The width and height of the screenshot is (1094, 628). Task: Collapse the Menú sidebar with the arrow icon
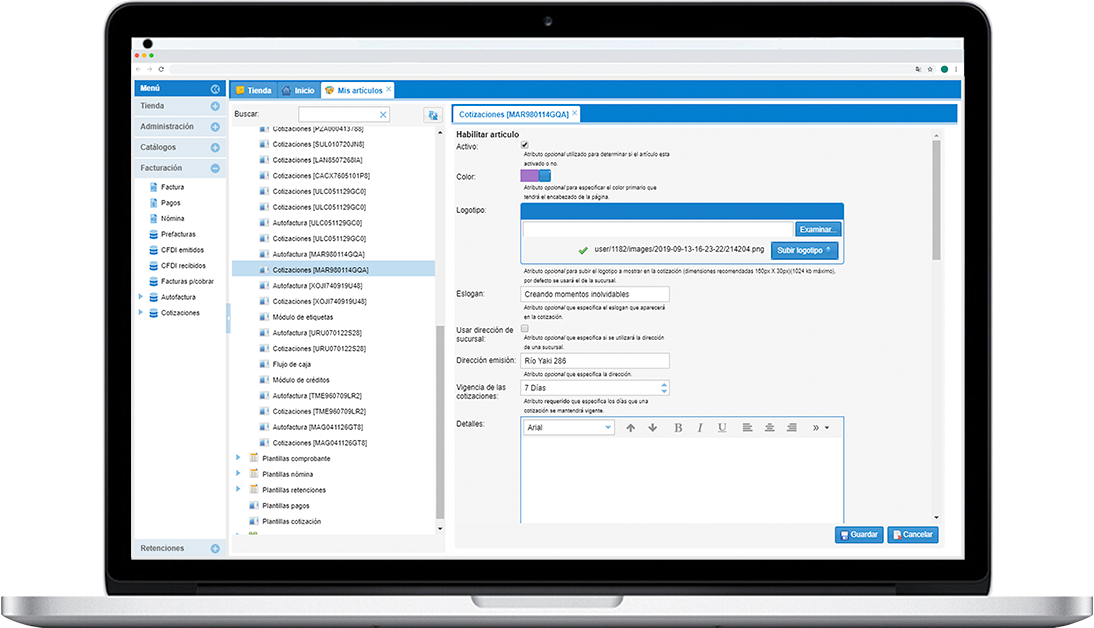[x=215, y=89]
